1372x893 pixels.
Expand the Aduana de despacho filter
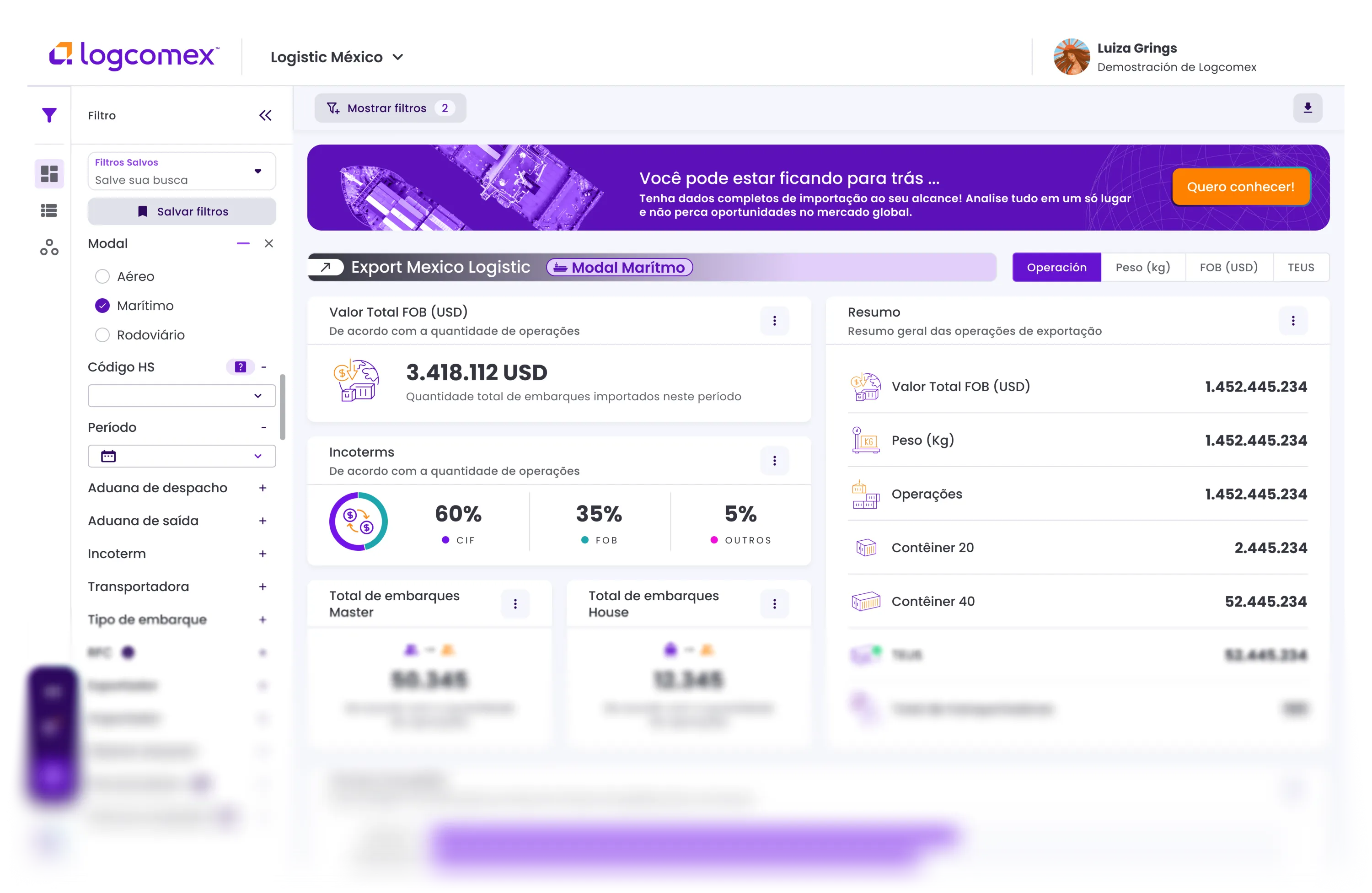tap(263, 488)
